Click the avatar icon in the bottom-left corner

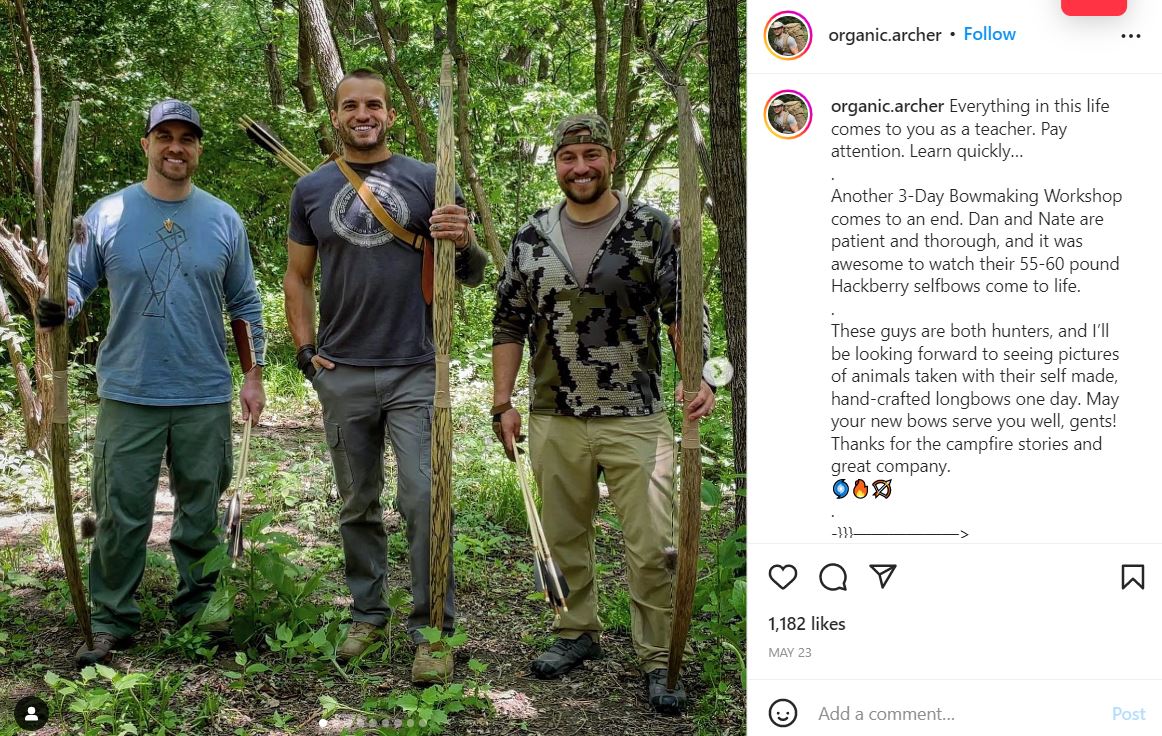[x=33, y=713]
